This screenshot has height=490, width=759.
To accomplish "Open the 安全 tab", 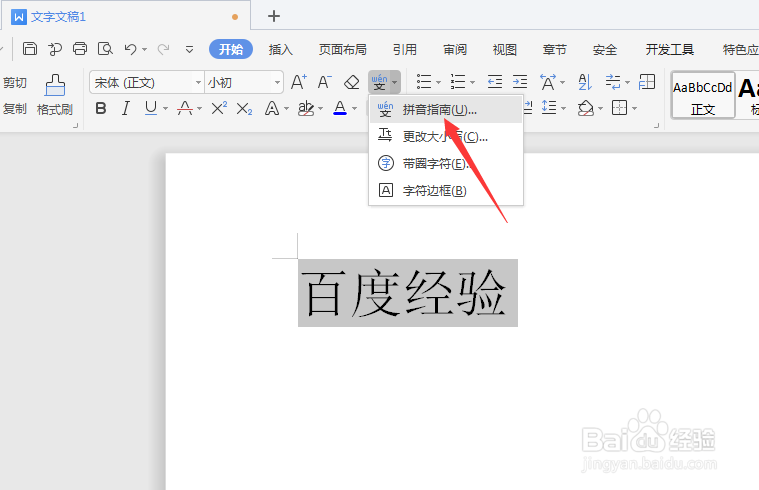I will (605, 49).
